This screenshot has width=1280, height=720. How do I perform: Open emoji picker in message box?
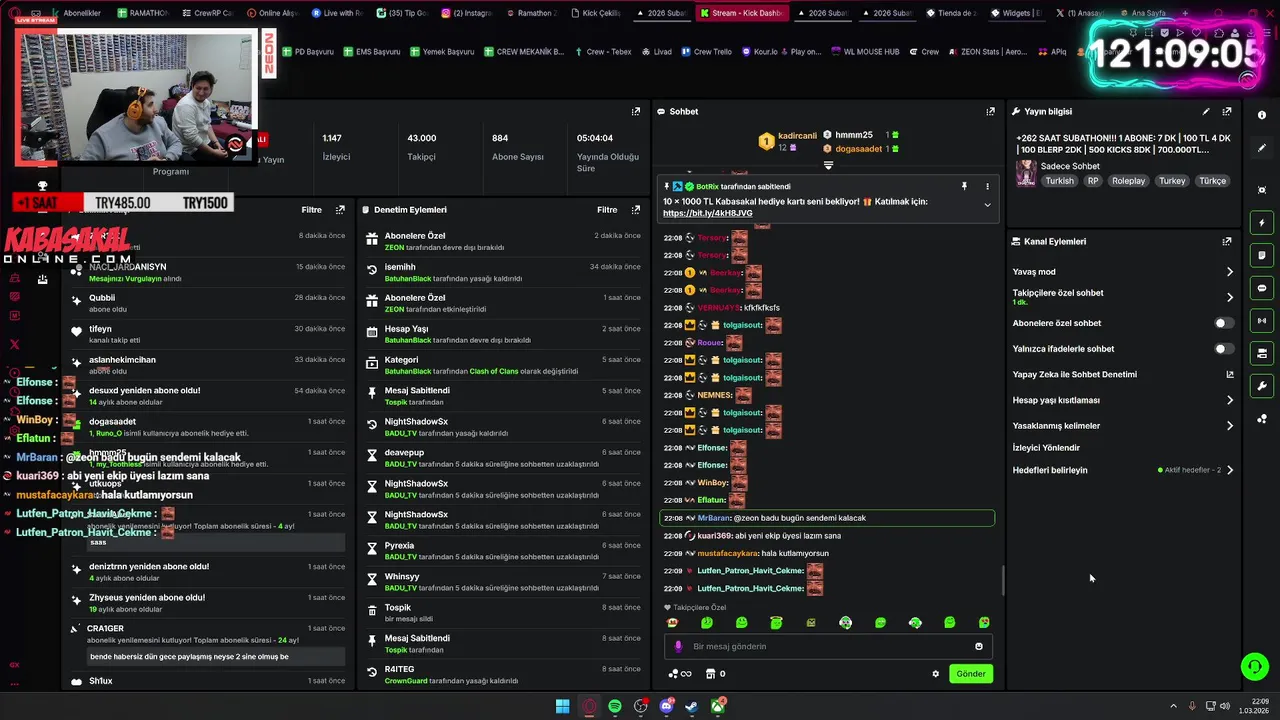pyautogui.click(x=979, y=646)
